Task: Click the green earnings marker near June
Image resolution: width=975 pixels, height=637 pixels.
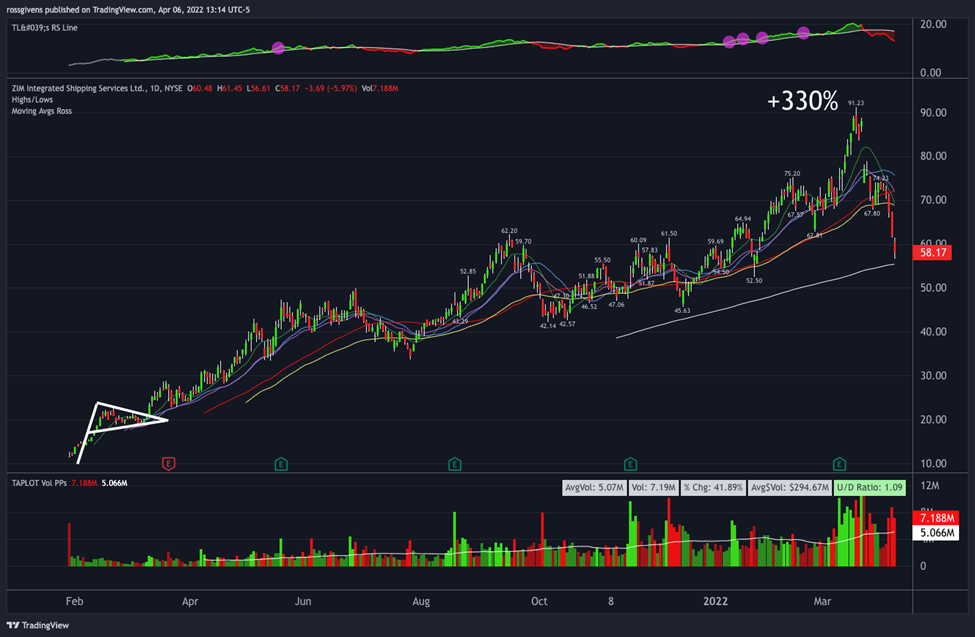Action: (281, 463)
